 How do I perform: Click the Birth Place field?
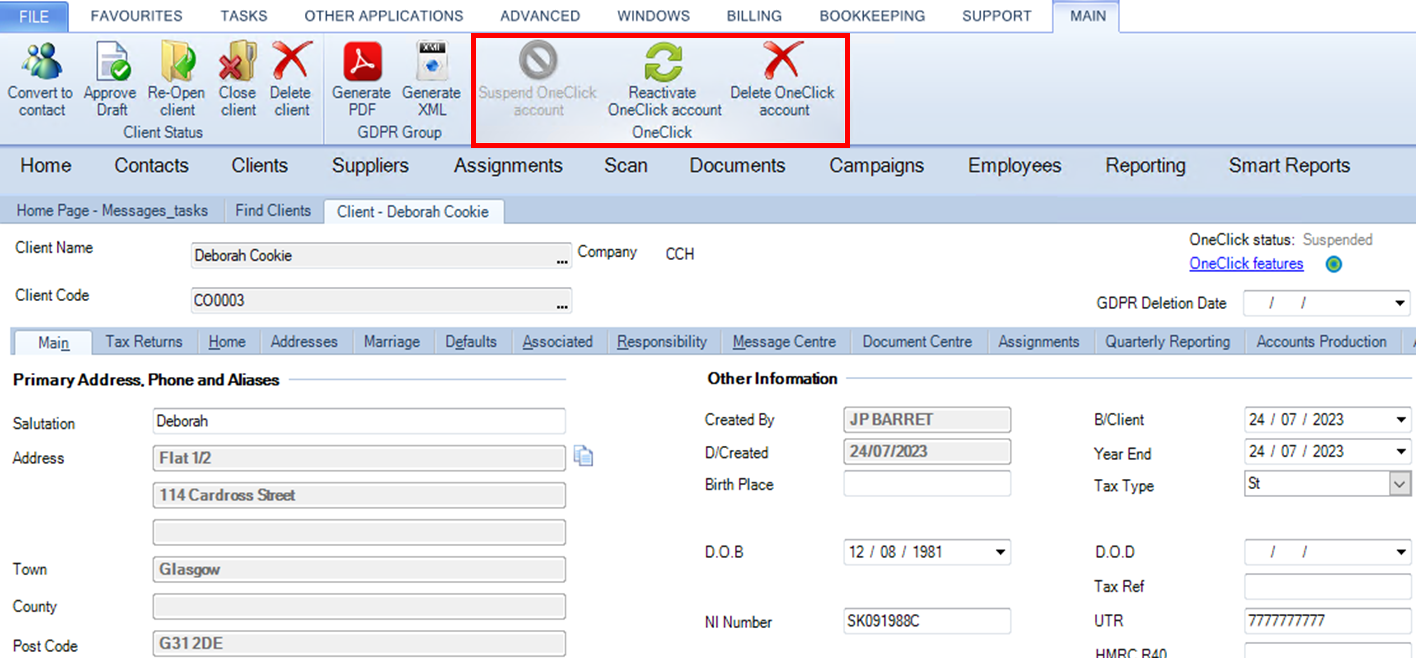point(927,484)
